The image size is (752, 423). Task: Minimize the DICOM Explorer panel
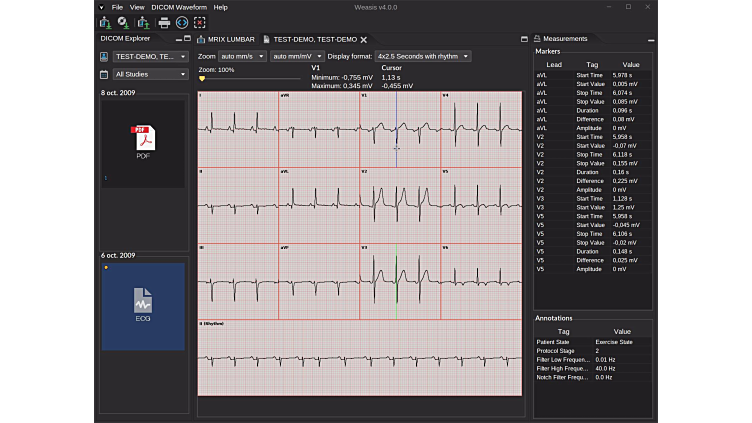(x=177, y=39)
